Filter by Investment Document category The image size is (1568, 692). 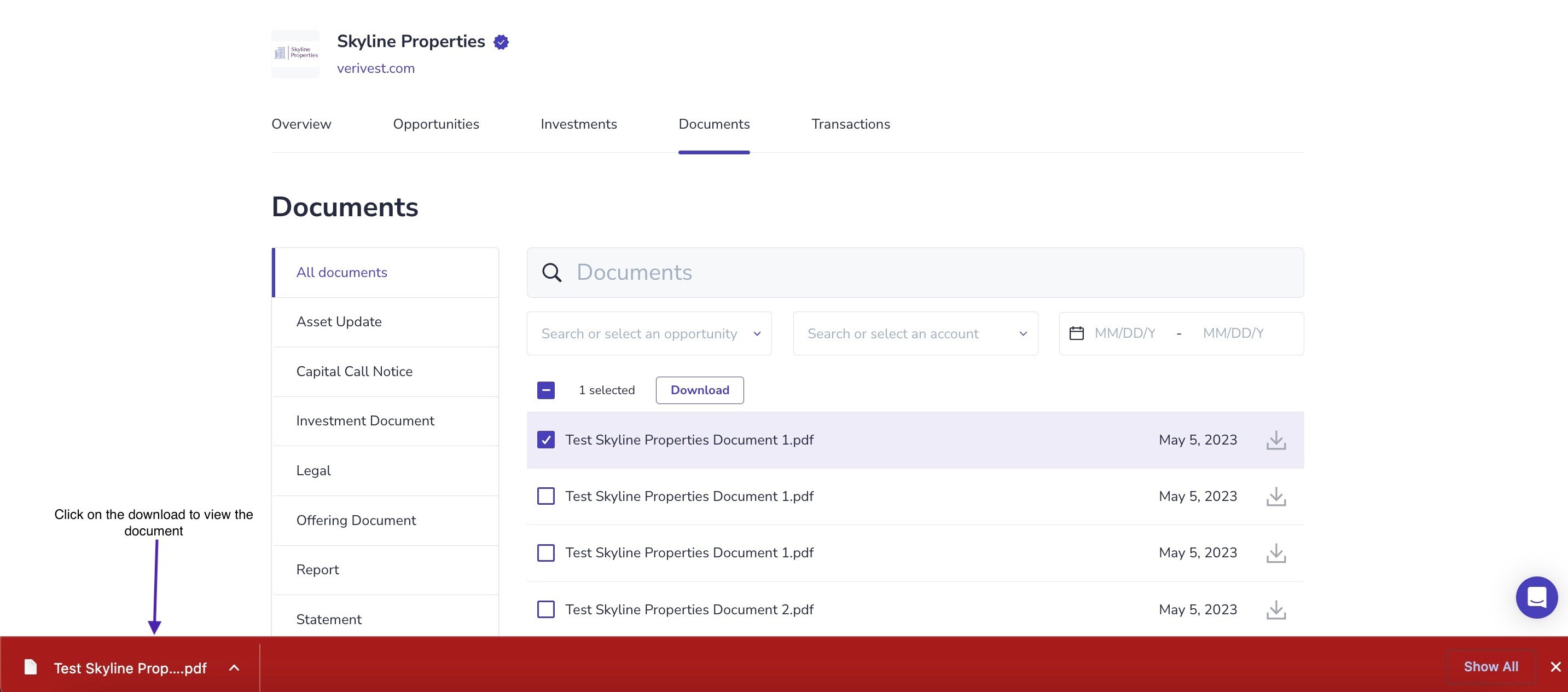(x=385, y=421)
